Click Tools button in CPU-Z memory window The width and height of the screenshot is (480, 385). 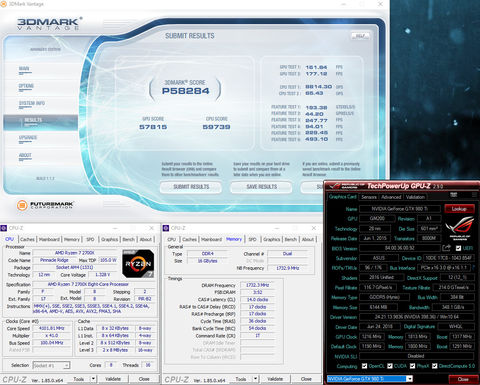[241, 379]
